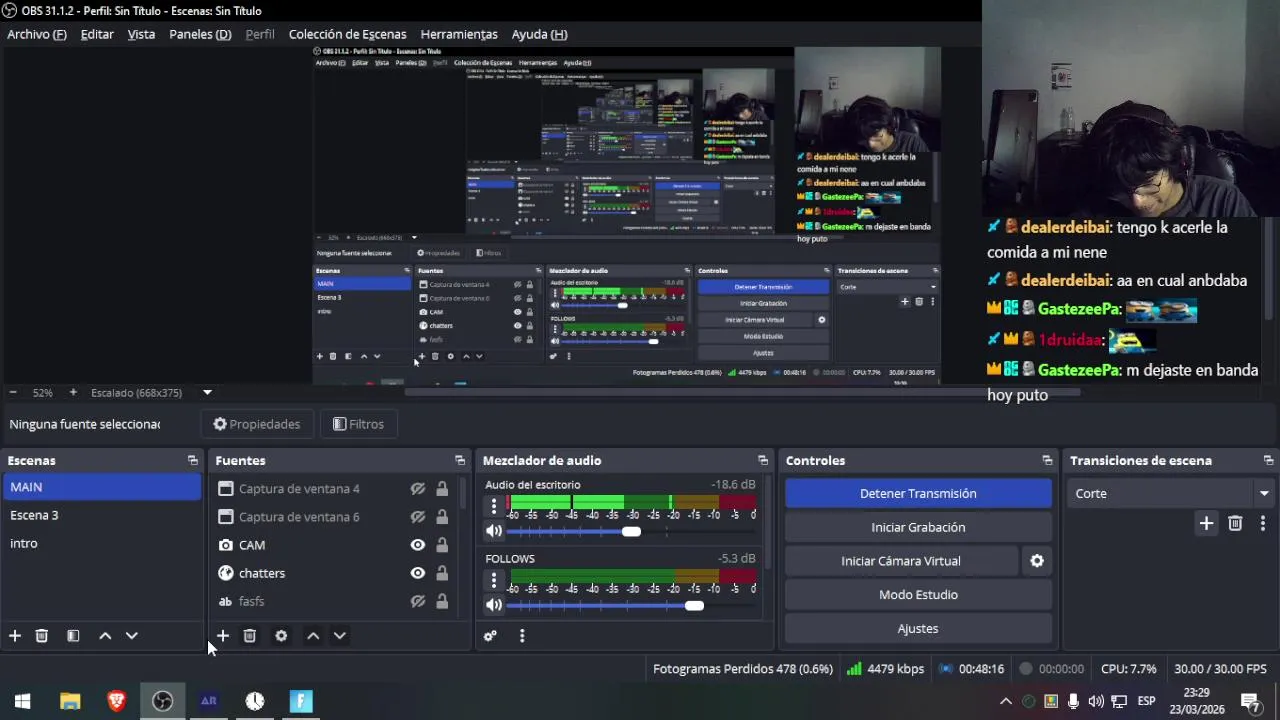Viewport: 1280px width, 720px height.
Task: Click Propiedades button above panels
Action: coord(257,424)
